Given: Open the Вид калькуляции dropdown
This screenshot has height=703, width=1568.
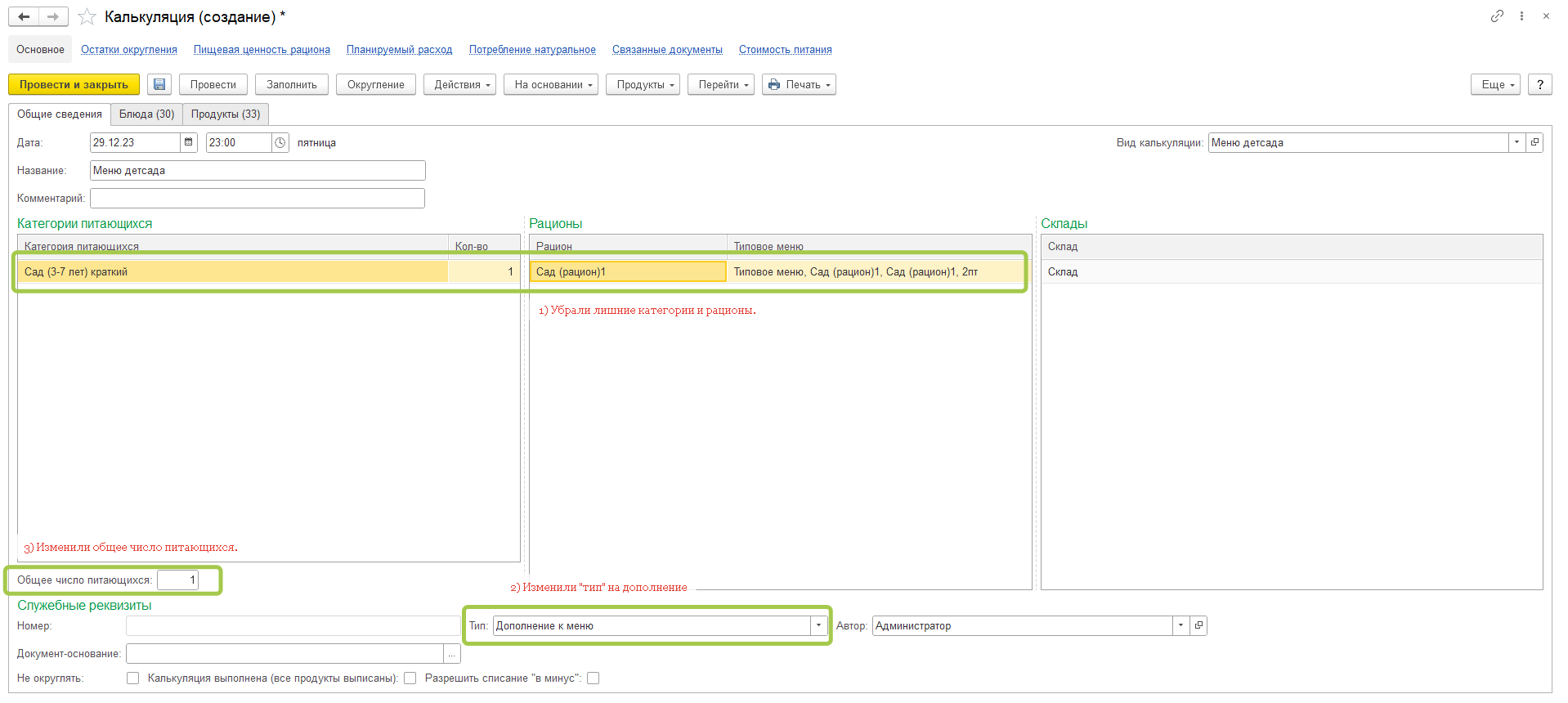Looking at the screenshot, I should pos(1516,142).
